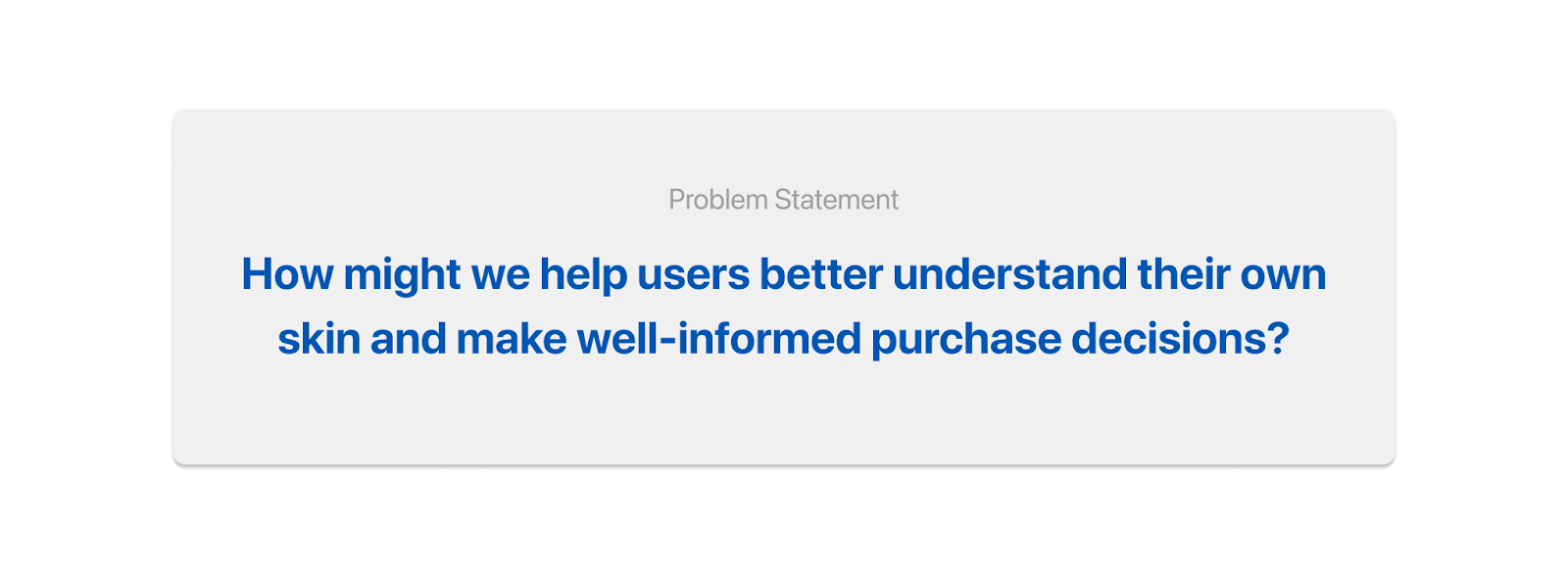
Task: Click the word 'we' in the headline
Action: click(501, 278)
